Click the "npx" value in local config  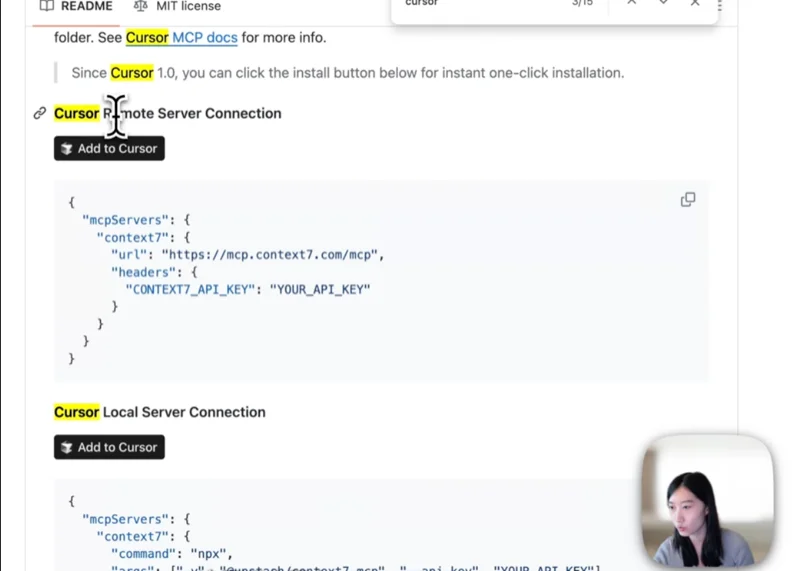[x=208, y=554]
